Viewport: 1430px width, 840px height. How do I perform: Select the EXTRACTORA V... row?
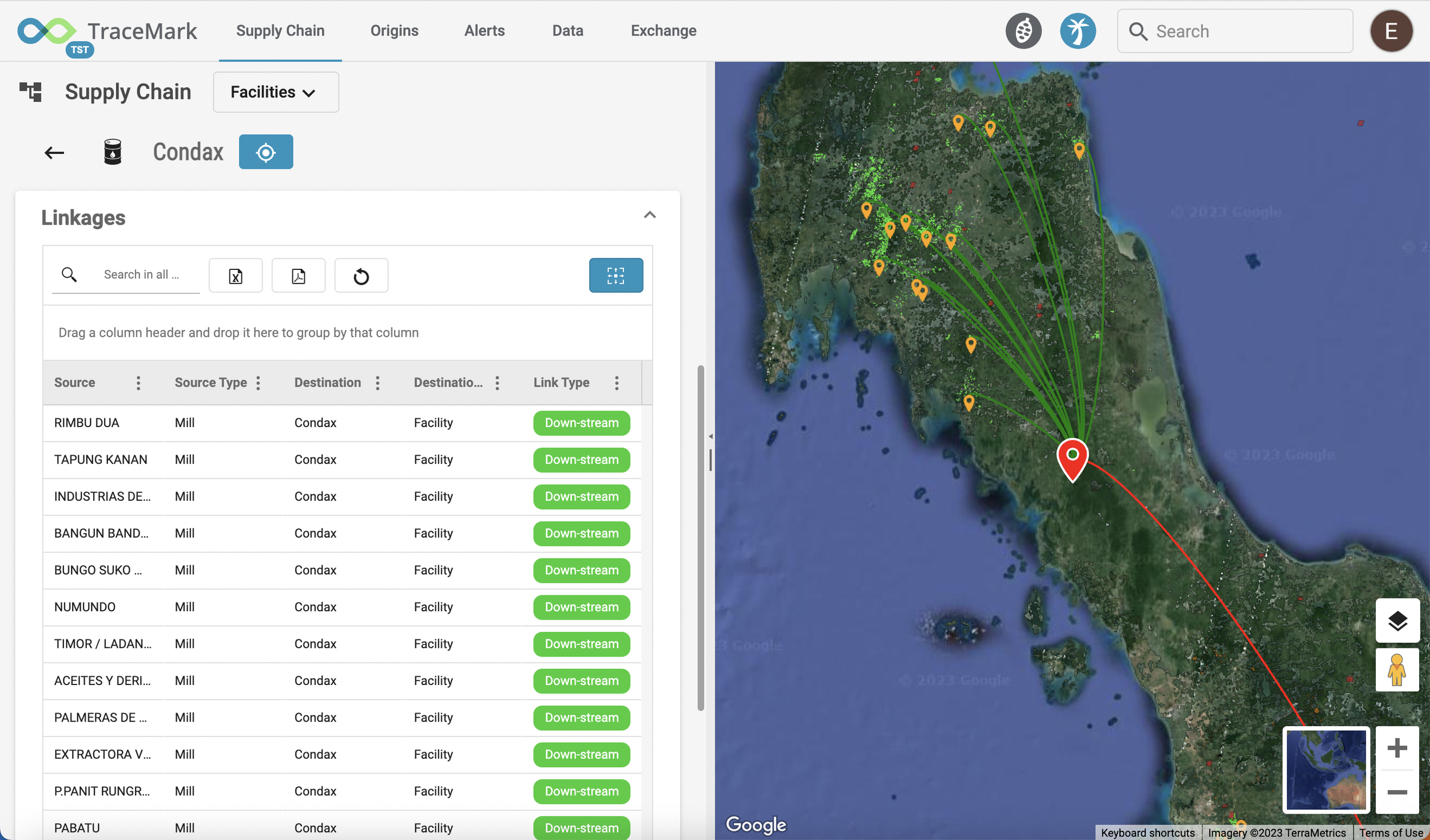(x=342, y=755)
